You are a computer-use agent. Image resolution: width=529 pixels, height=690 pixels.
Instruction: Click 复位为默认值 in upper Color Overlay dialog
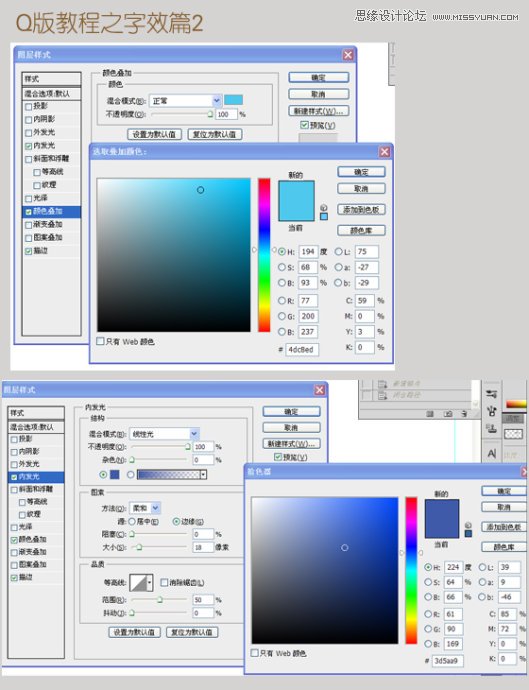215,134
